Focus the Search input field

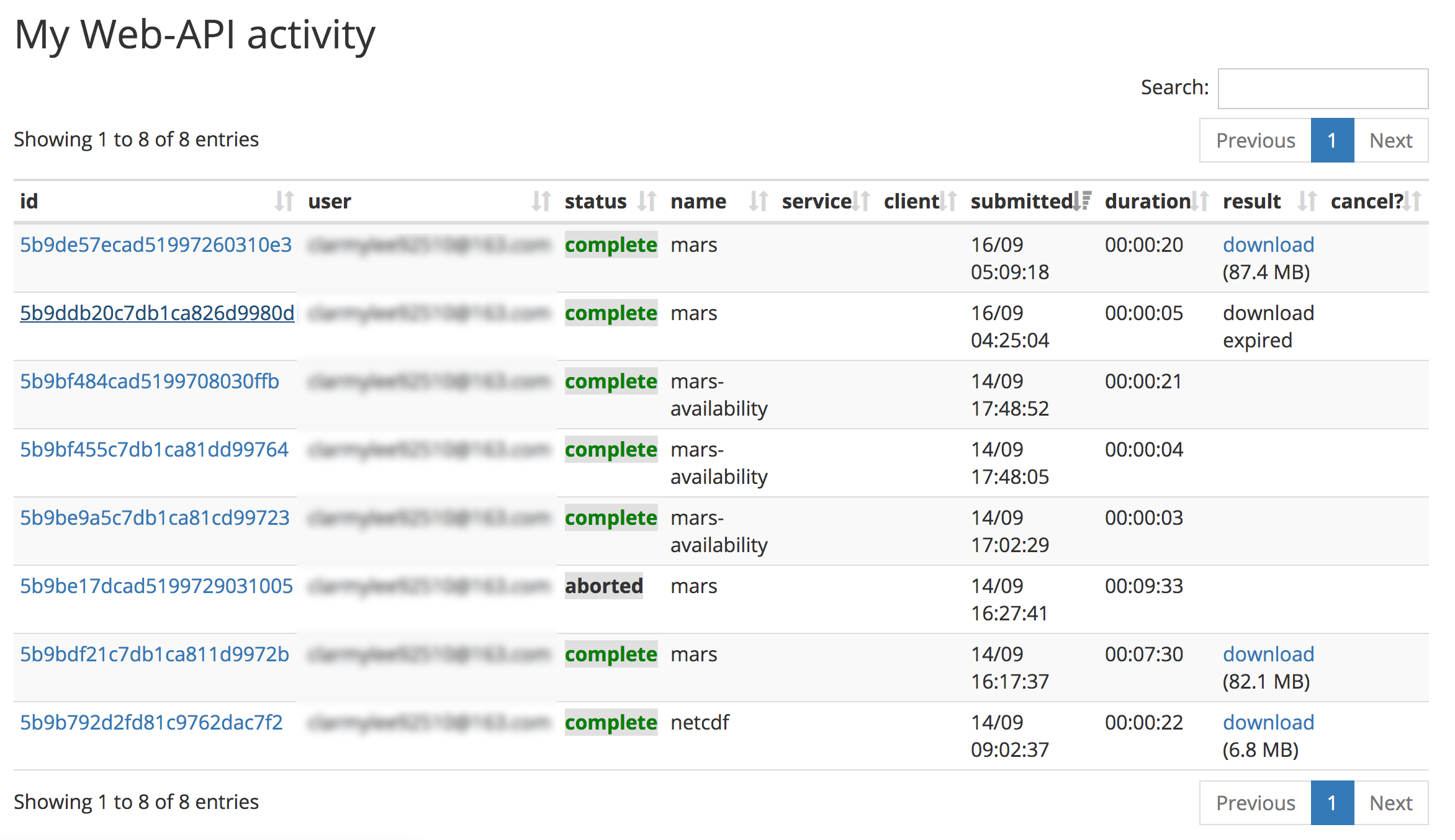tap(1323, 88)
